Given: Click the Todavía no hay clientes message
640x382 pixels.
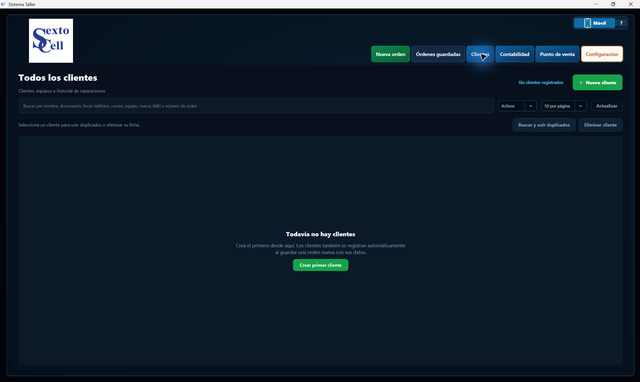Looking at the screenshot, I should (320, 234).
